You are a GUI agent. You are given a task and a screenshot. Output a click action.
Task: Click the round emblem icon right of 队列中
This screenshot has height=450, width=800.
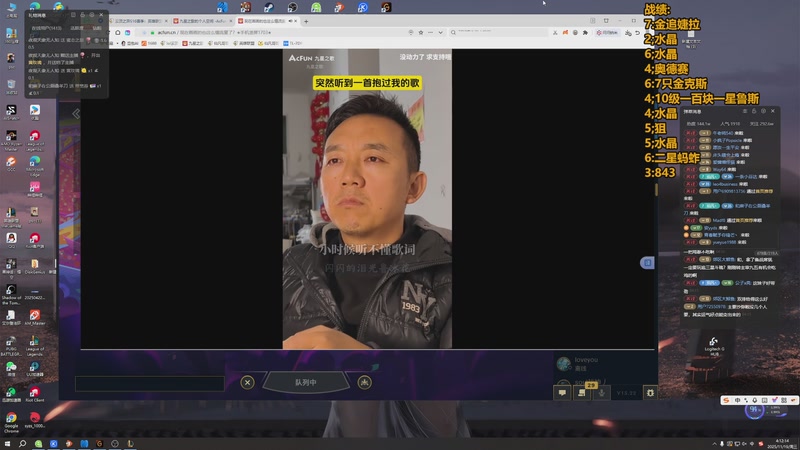tap(364, 382)
